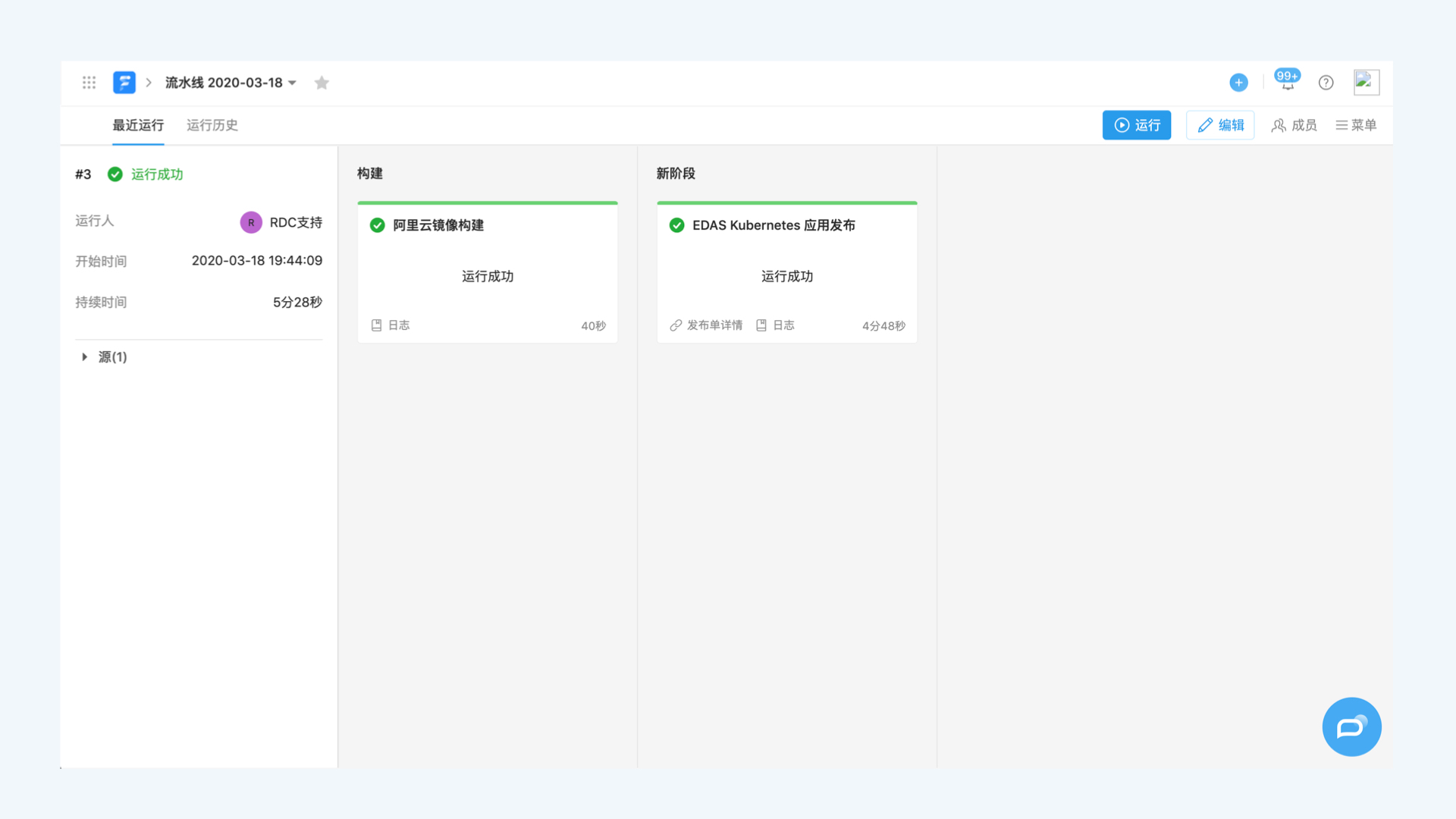The height and width of the screenshot is (819, 1456).
Task: Expand the 源(1) section
Action: [x=105, y=357]
